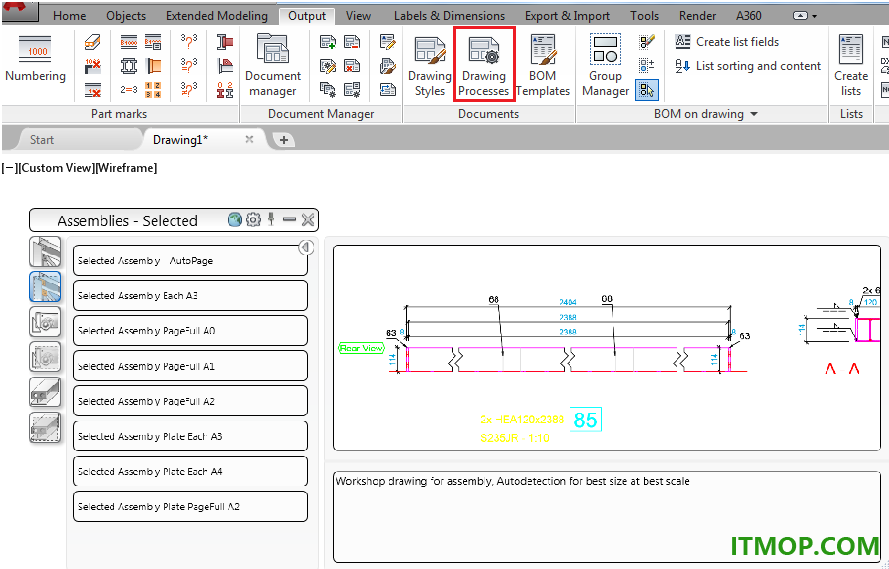This screenshot has height=569, width=889.
Task: Click the orange 1-2-3-4 grid icon
Action: click(153, 90)
